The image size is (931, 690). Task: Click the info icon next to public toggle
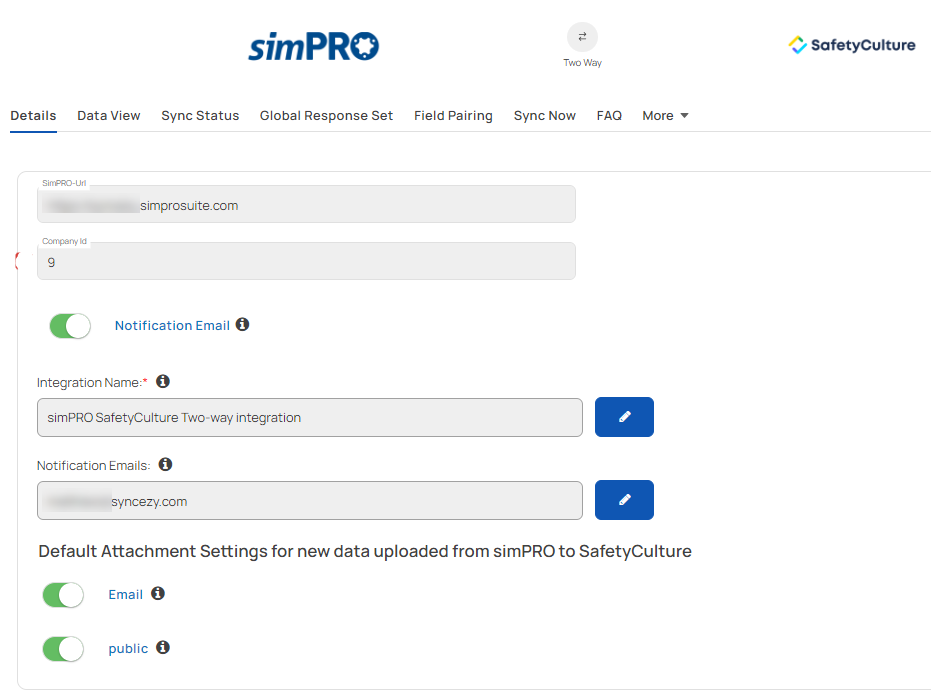(x=163, y=647)
